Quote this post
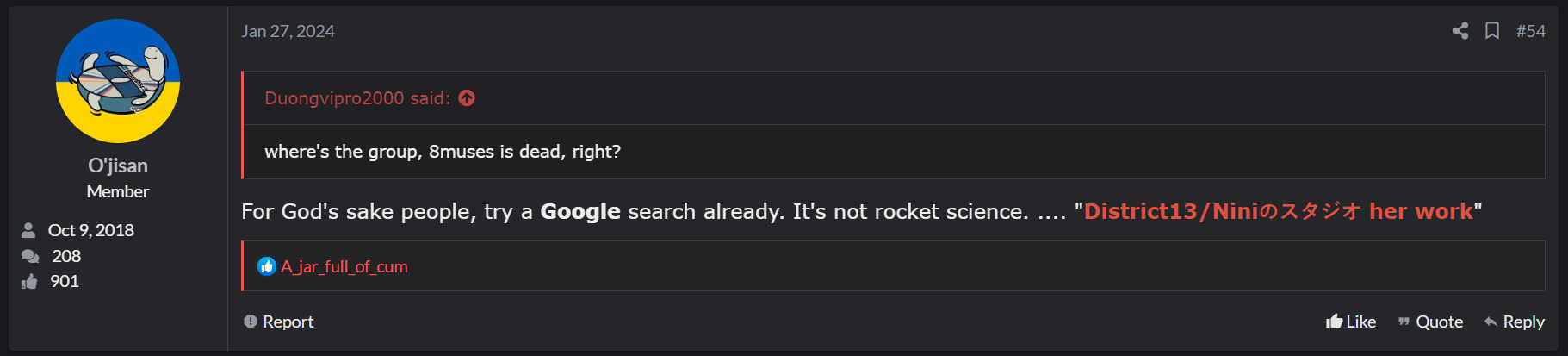Image resolution: width=1568 pixels, height=356 pixels. 1430,322
